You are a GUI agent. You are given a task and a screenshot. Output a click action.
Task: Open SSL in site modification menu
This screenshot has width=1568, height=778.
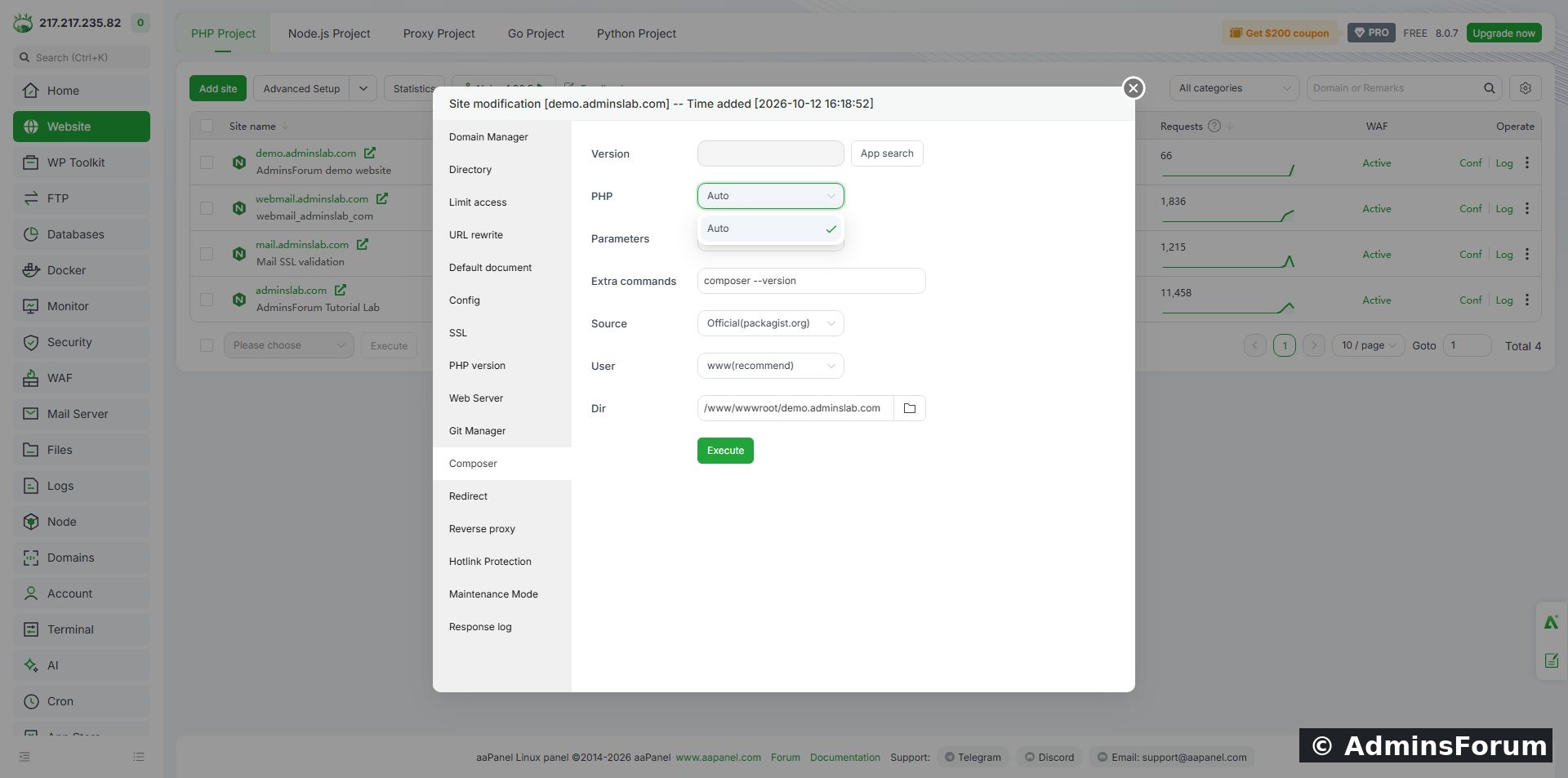tap(502, 333)
